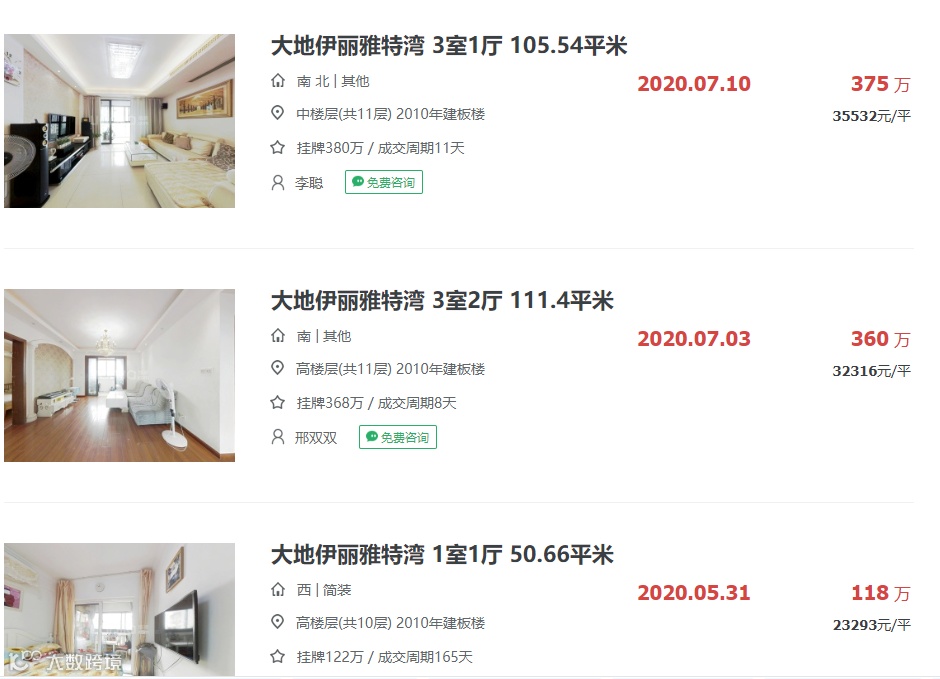Click location pin icon next to 高楼层(共10层)

click(x=278, y=622)
